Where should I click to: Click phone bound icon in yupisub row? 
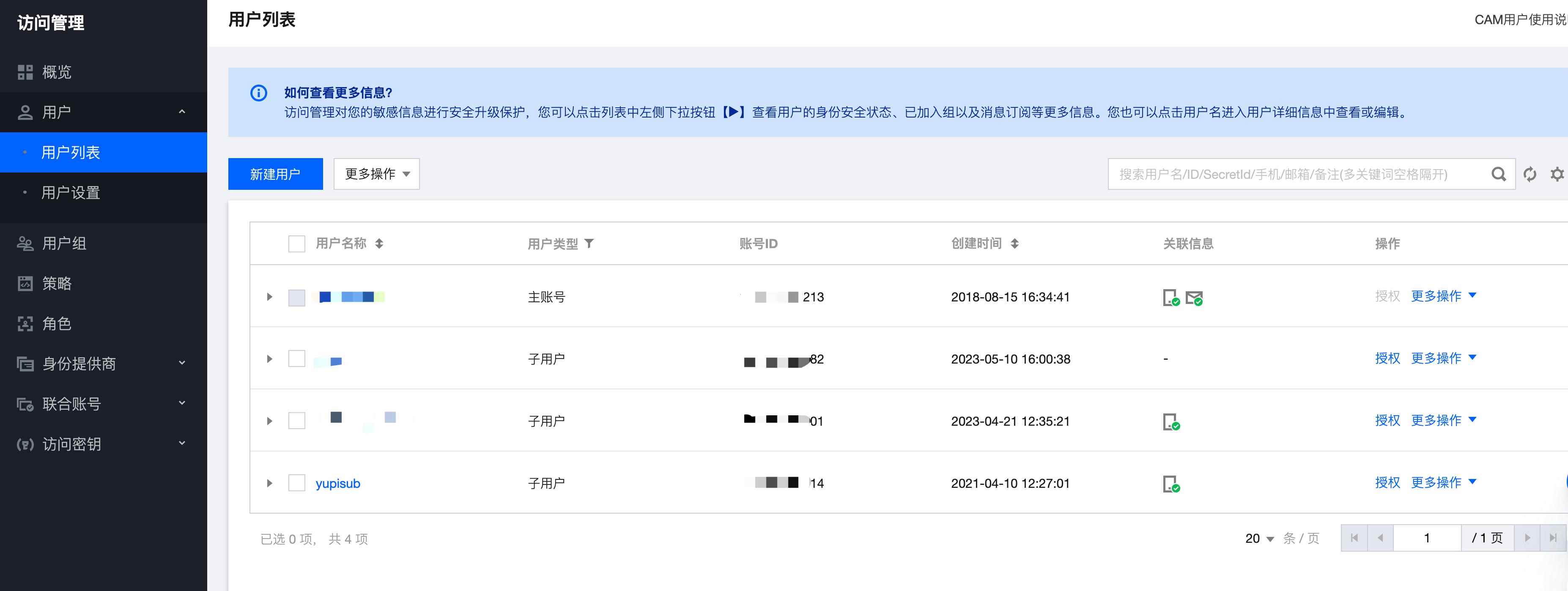click(x=1171, y=484)
